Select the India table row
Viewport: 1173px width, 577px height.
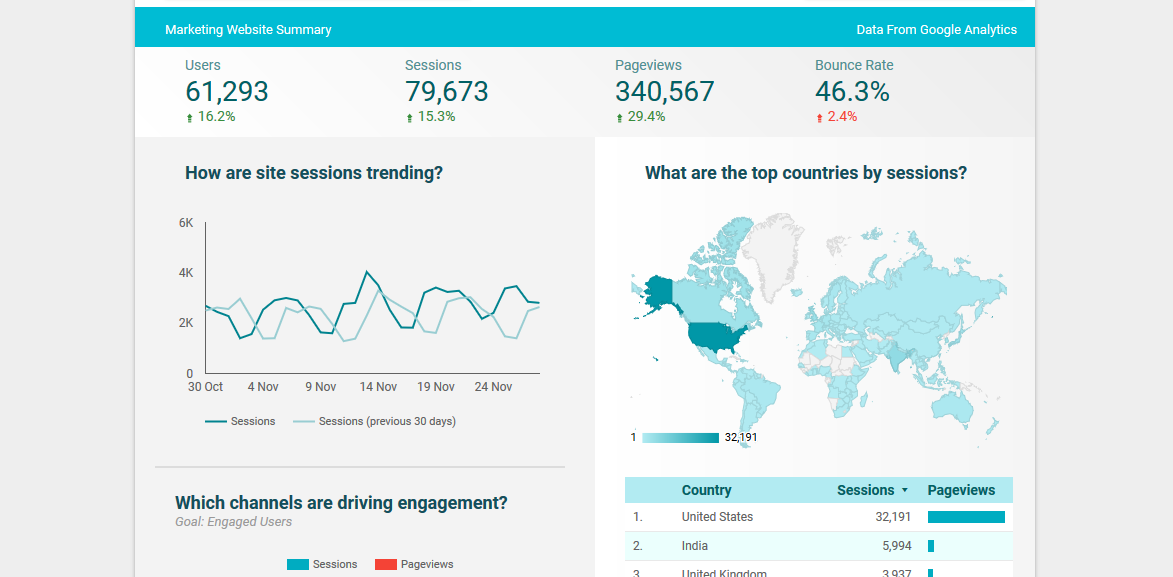[x=694, y=546]
